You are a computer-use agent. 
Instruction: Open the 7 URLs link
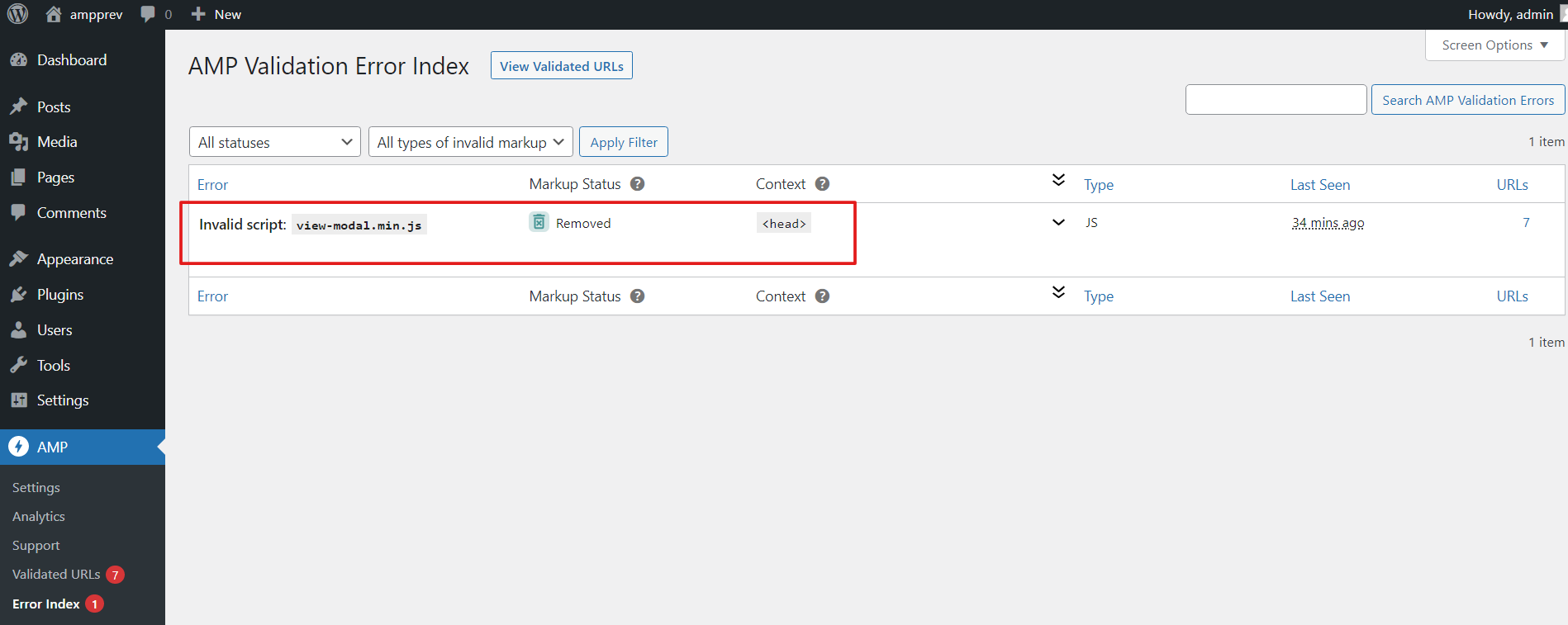[1526, 222]
